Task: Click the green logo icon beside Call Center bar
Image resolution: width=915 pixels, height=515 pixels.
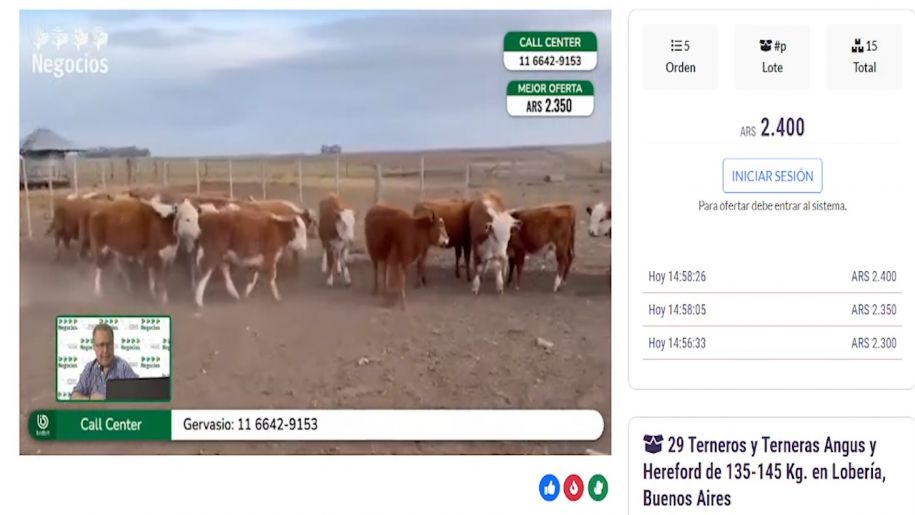Action: pyautogui.click(x=43, y=424)
